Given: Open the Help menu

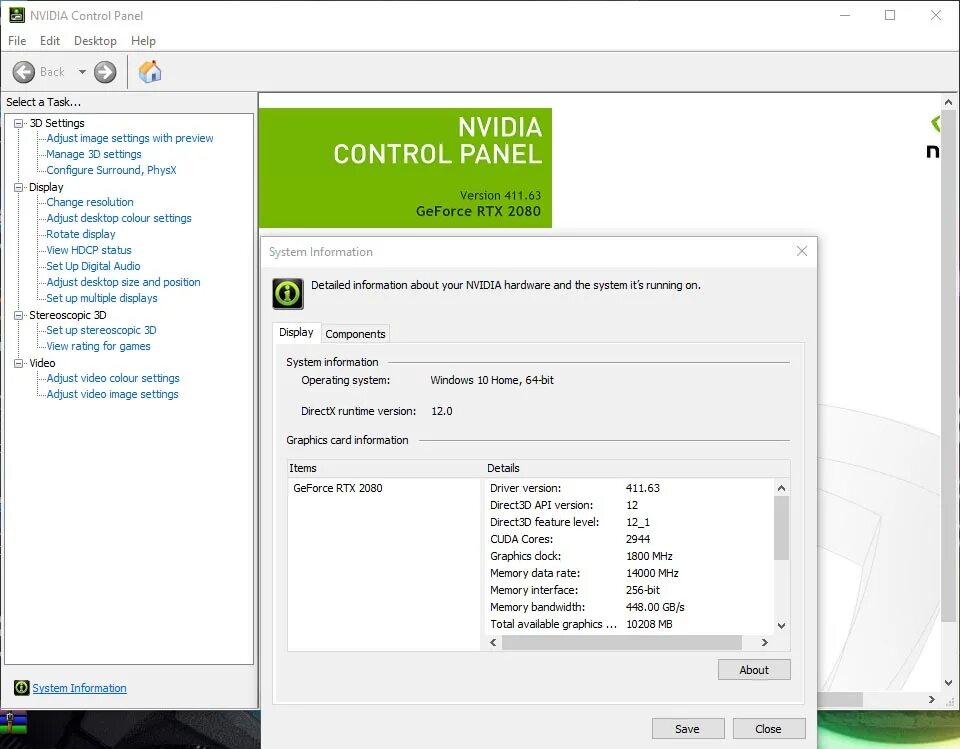Looking at the screenshot, I should [x=143, y=40].
